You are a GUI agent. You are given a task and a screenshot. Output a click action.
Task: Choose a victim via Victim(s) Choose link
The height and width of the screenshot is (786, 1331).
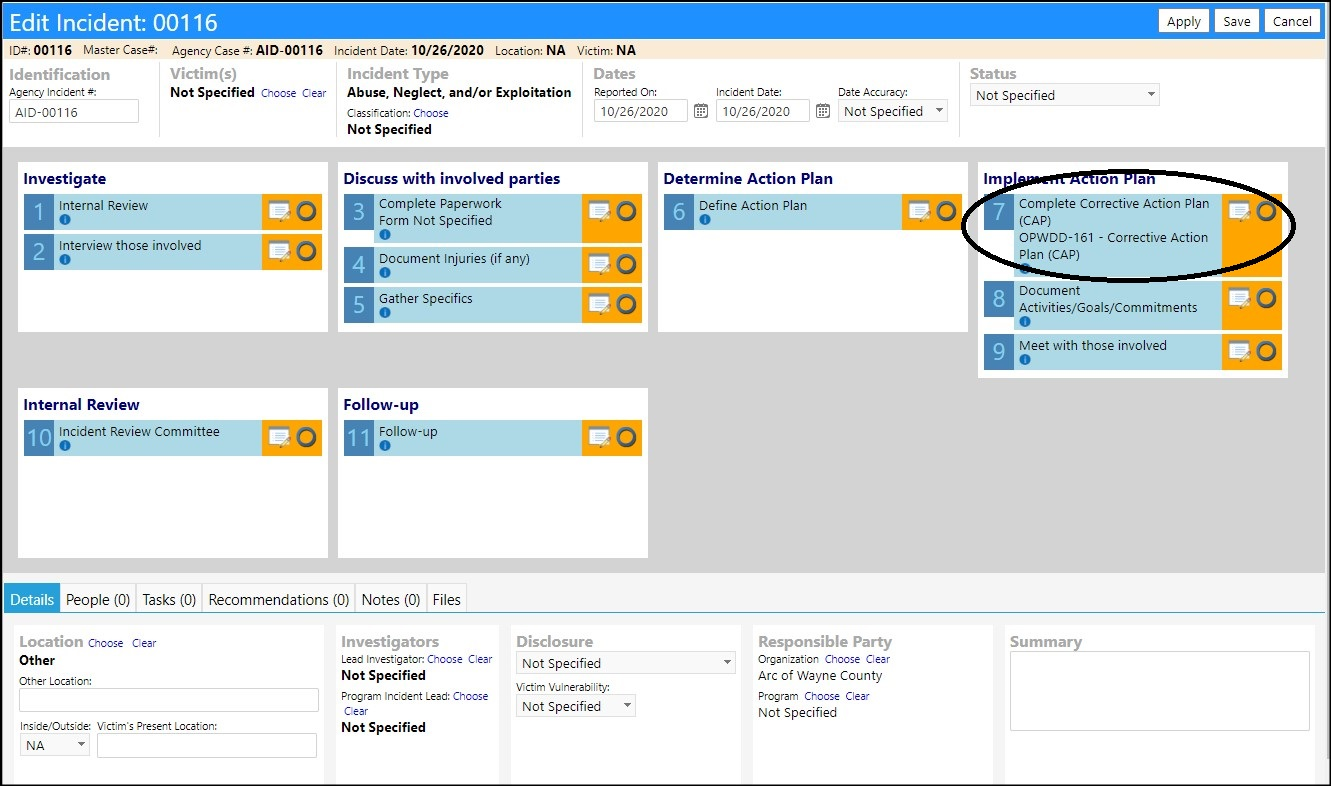point(278,93)
